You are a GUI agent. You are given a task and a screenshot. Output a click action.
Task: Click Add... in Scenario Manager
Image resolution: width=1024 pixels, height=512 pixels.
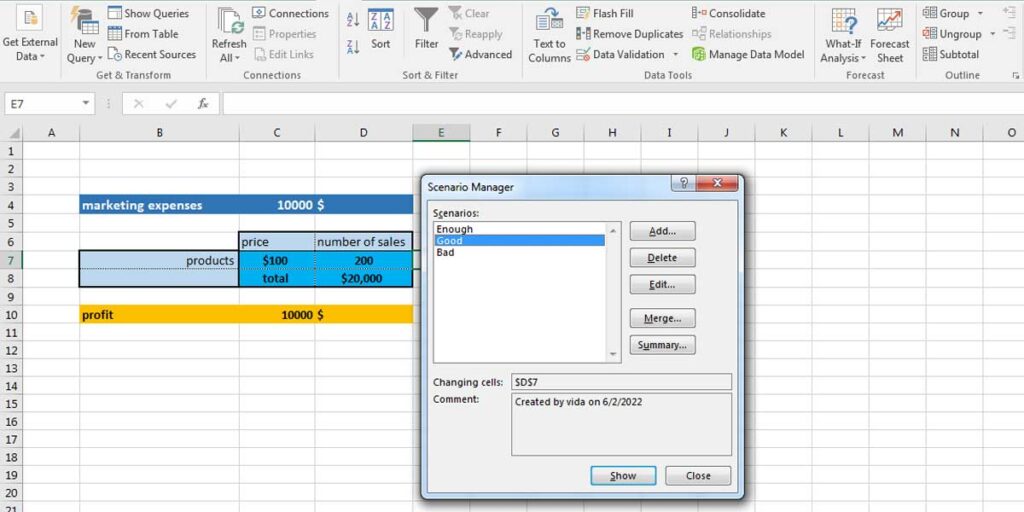[x=662, y=231]
